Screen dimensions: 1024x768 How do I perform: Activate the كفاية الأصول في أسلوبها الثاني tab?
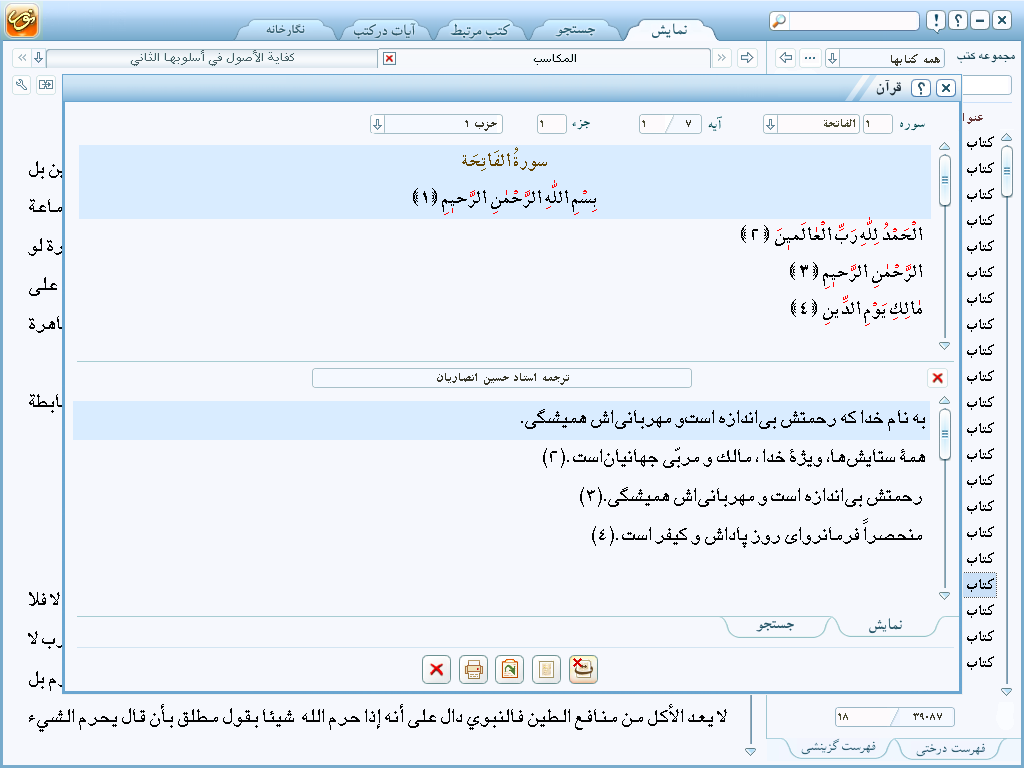[x=212, y=57]
